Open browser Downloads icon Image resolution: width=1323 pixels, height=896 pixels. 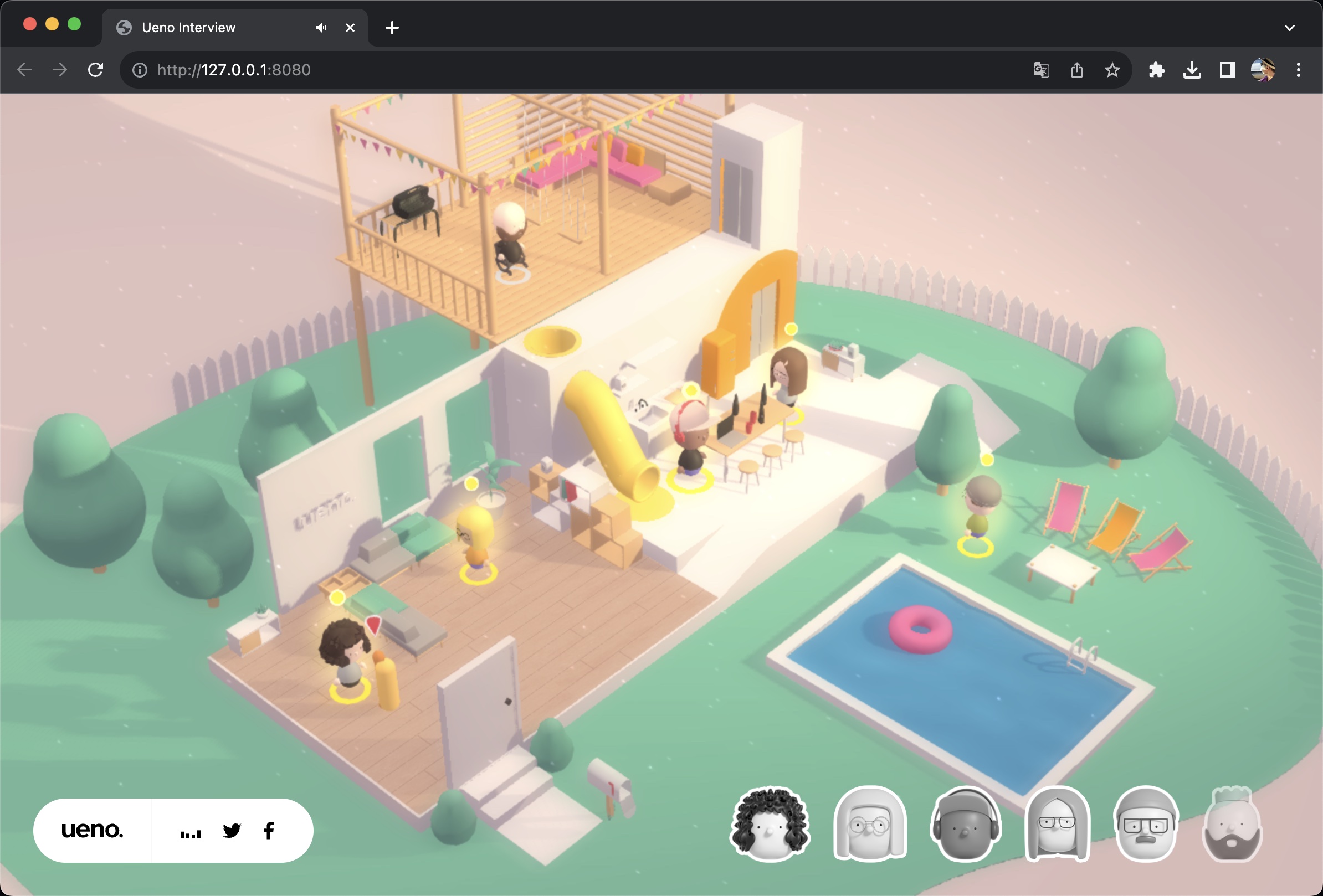coord(1192,70)
